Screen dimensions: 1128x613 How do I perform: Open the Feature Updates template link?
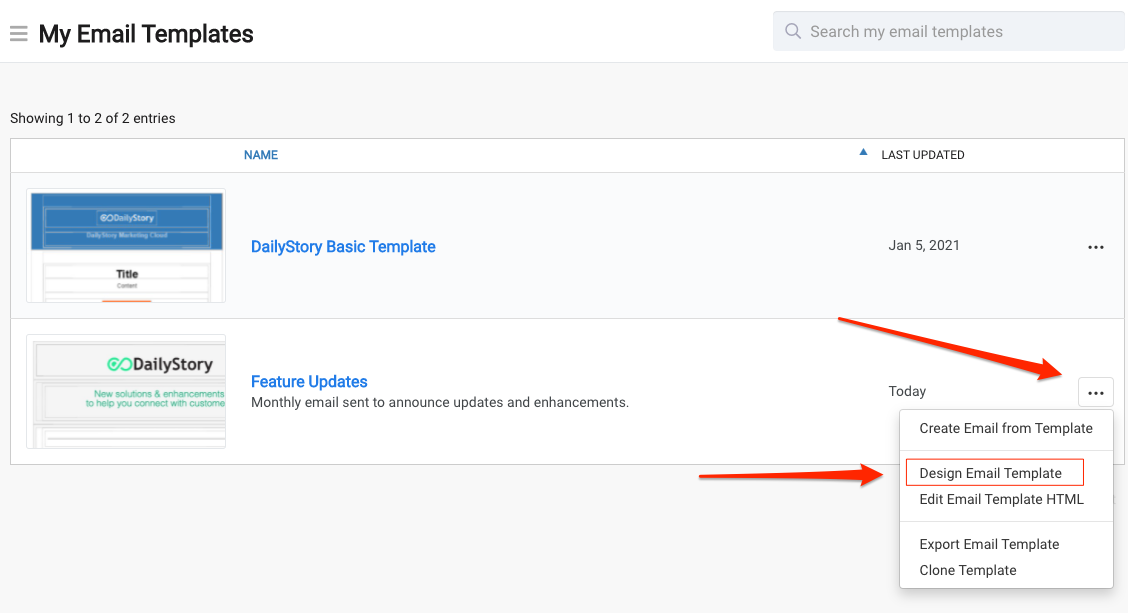[x=309, y=381]
